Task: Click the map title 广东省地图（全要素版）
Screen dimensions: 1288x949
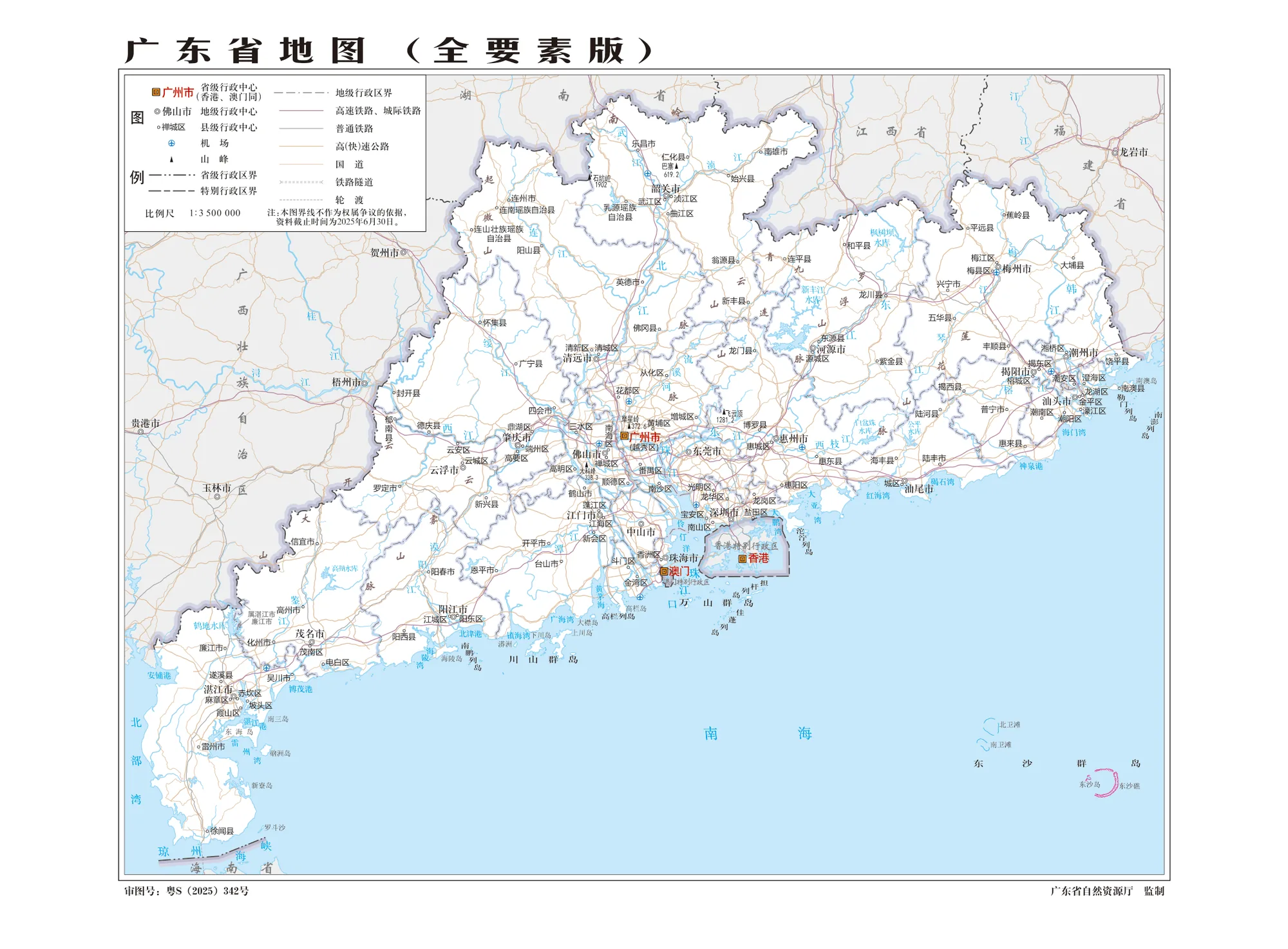Action: click(390, 50)
